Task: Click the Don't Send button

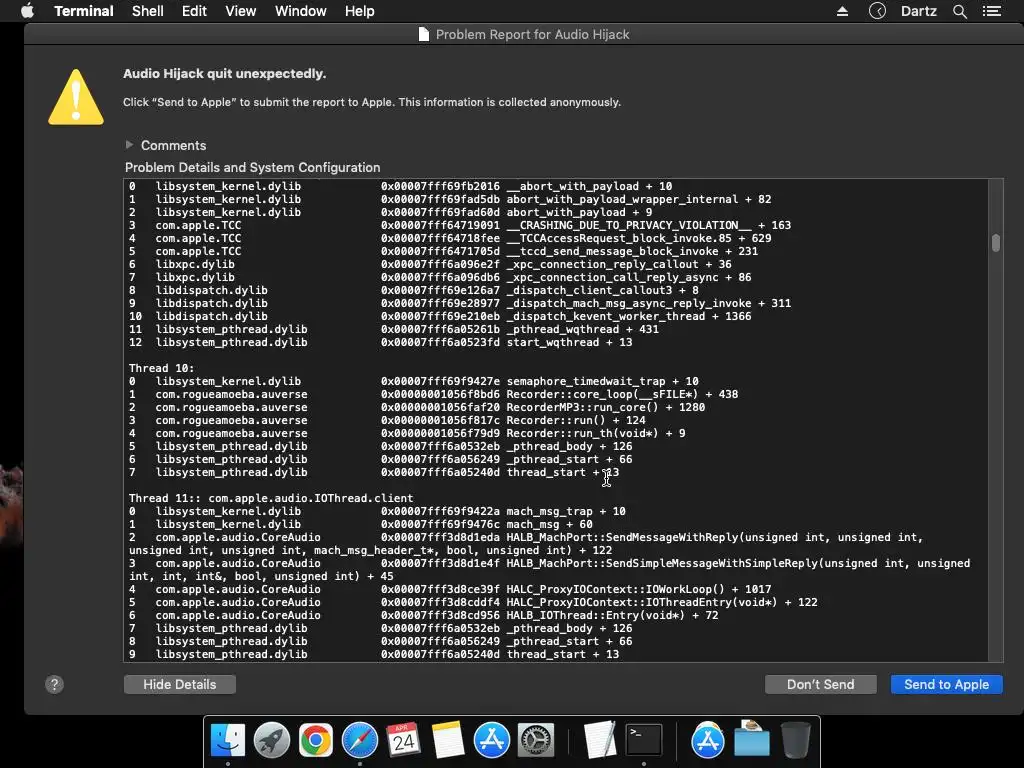Action: pos(820,684)
